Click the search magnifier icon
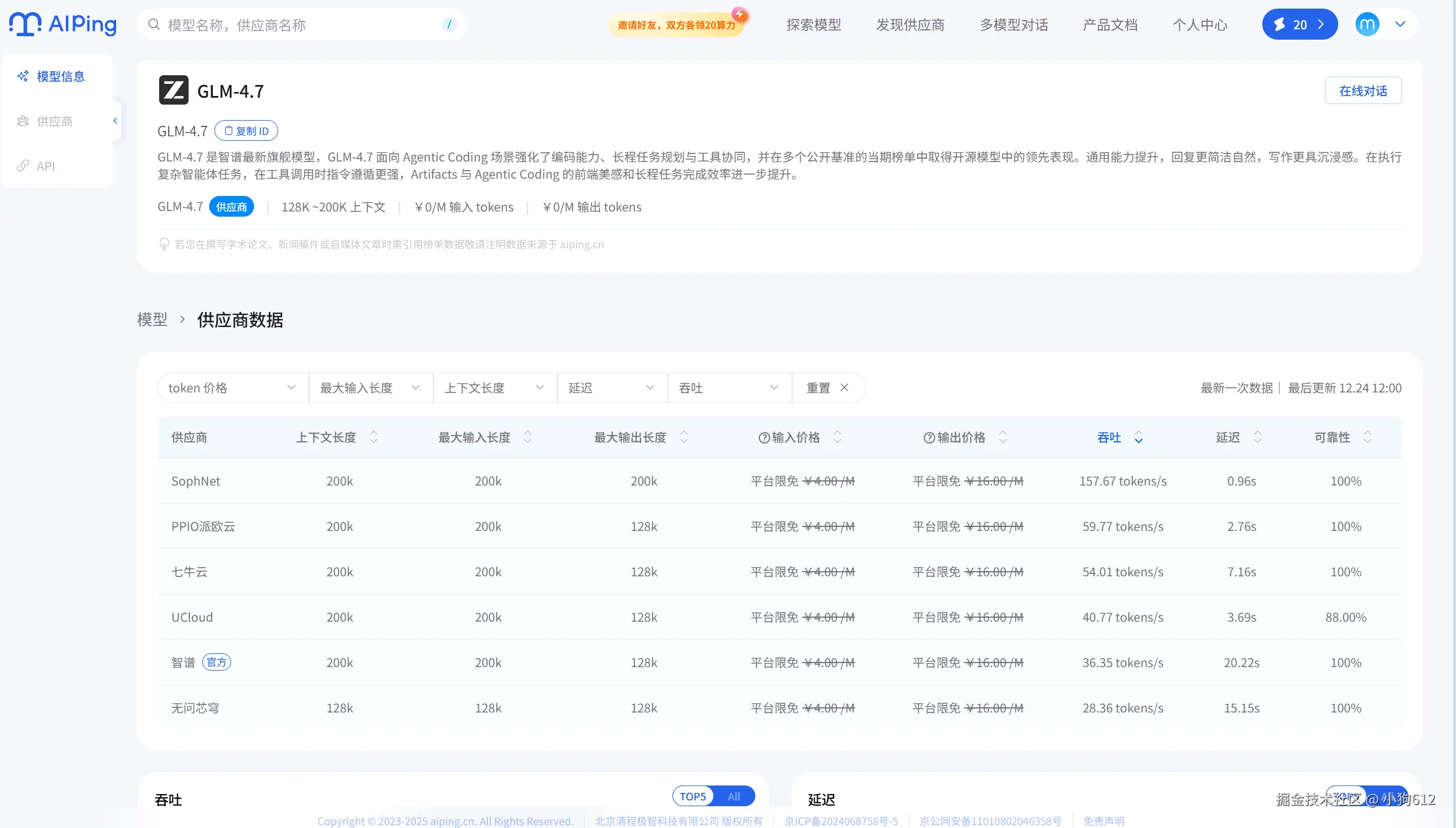The image size is (1456, 828). tap(153, 24)
